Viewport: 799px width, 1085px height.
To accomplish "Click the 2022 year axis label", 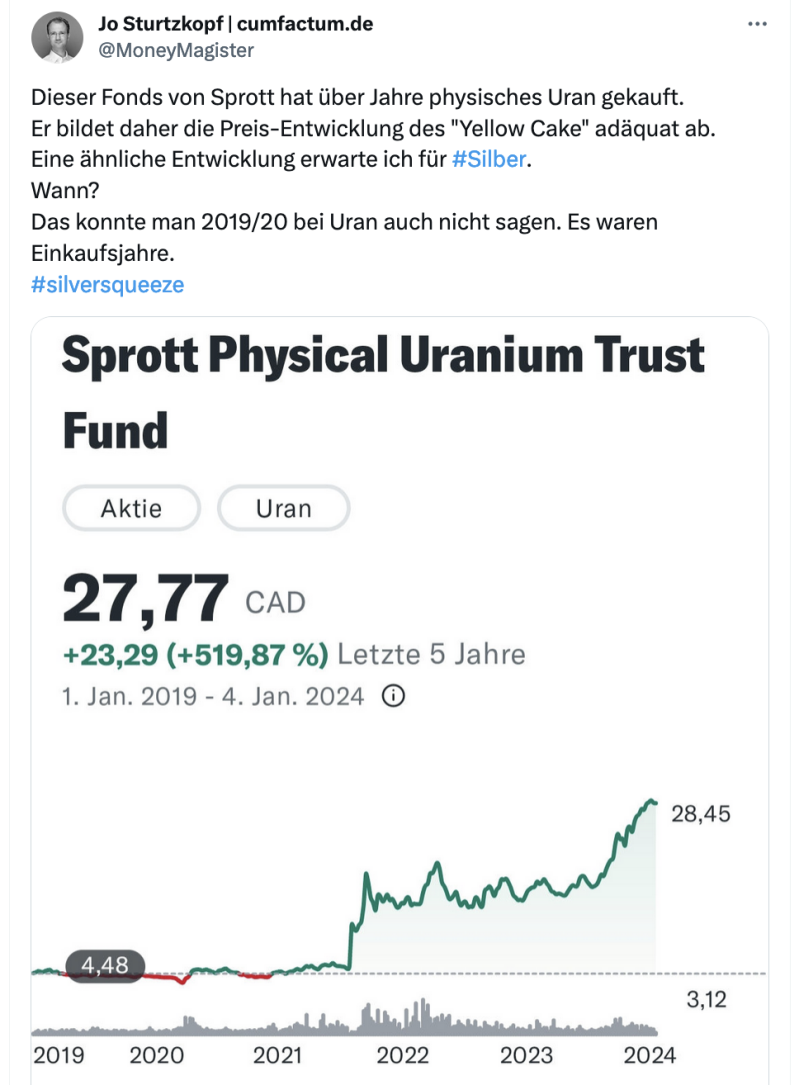I will (402, 1055).
